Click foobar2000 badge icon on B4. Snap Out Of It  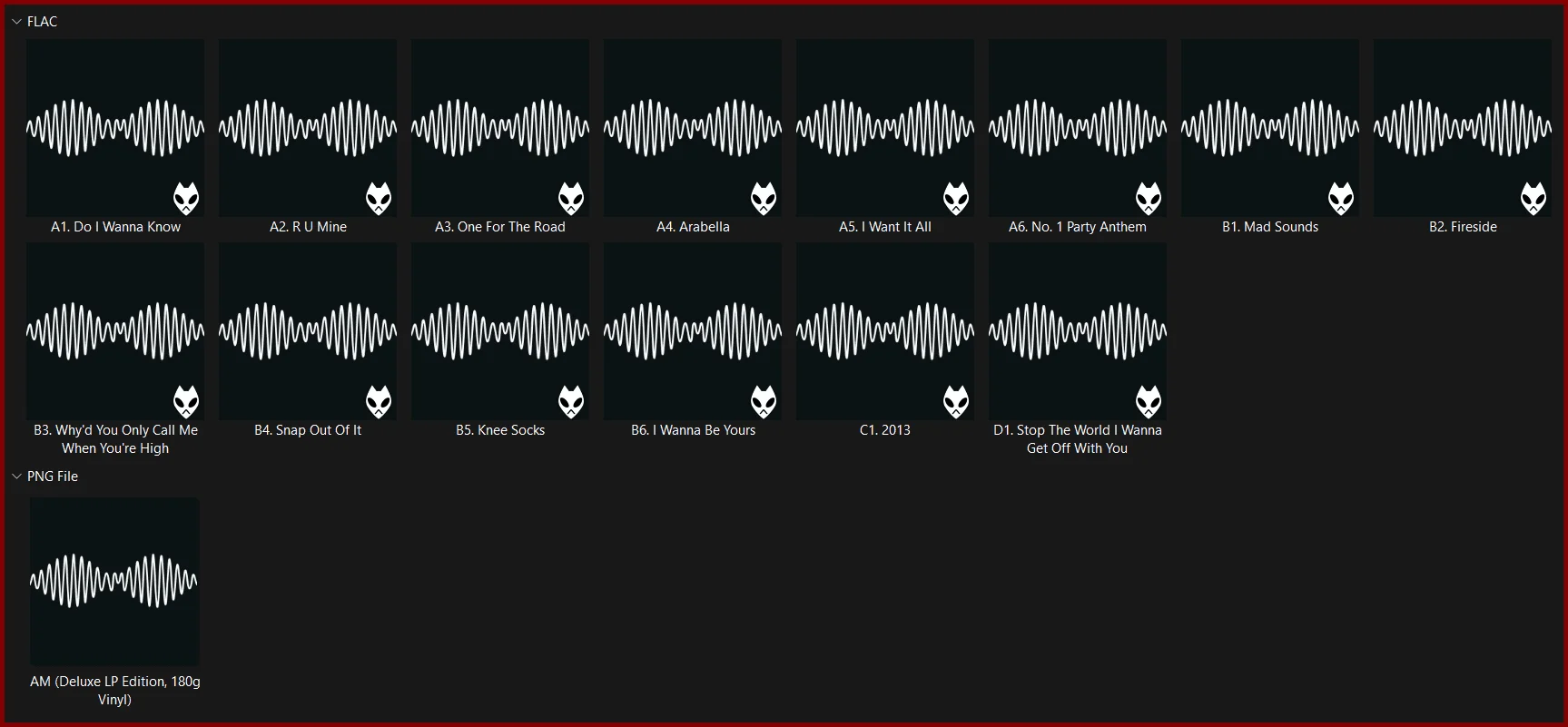(379, 401)
